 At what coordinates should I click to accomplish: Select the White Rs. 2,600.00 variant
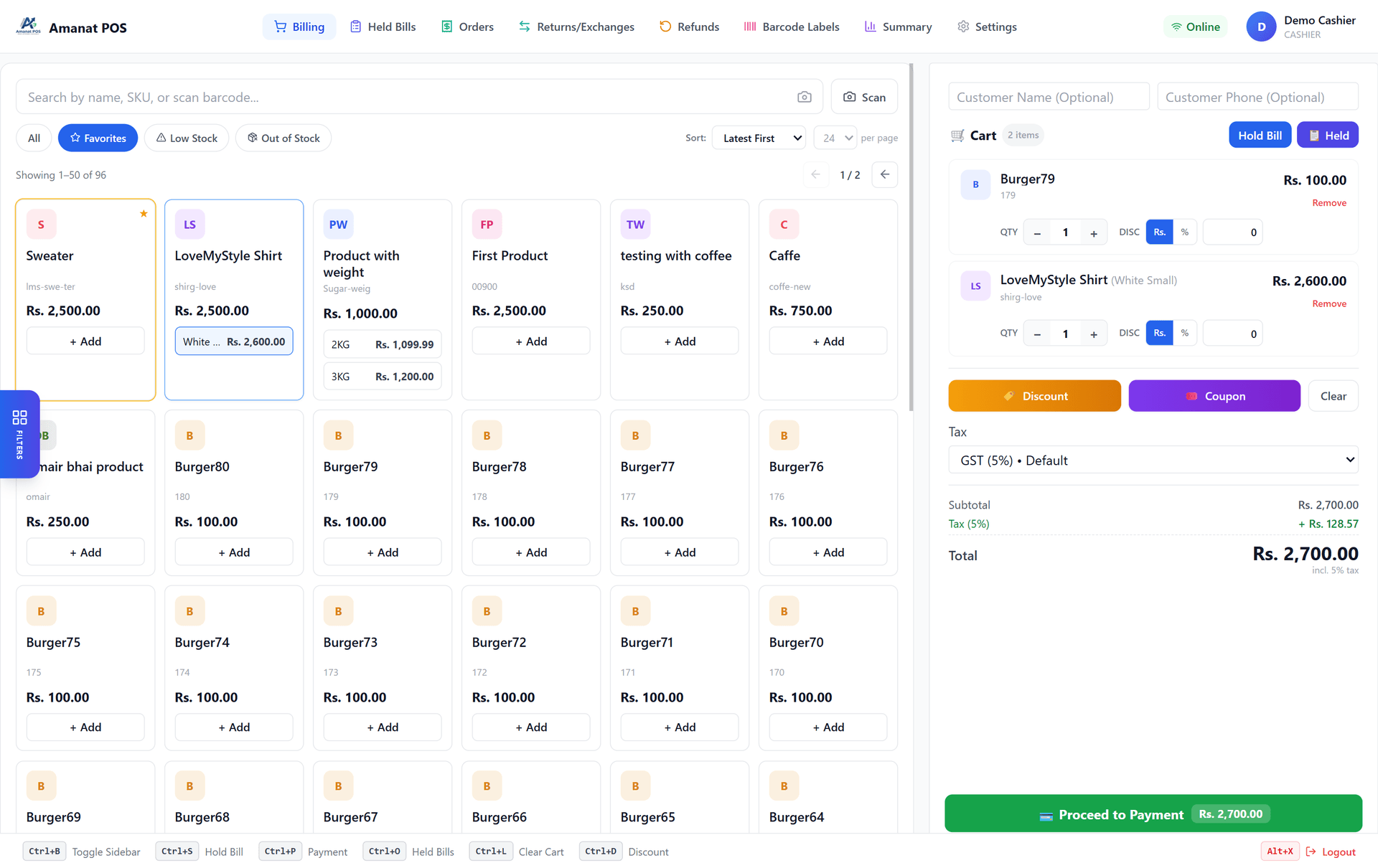tap(234, 341)
